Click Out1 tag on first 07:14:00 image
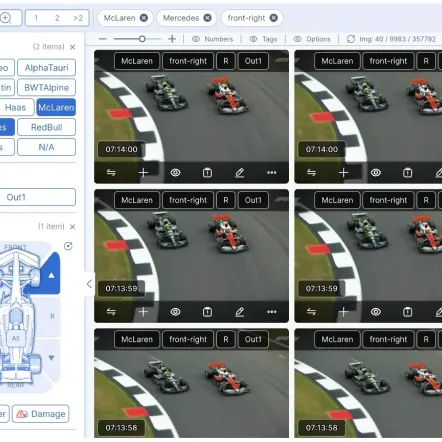Image resolution: width=442 pixels, height=442 pixels. (x=253, y=61)
